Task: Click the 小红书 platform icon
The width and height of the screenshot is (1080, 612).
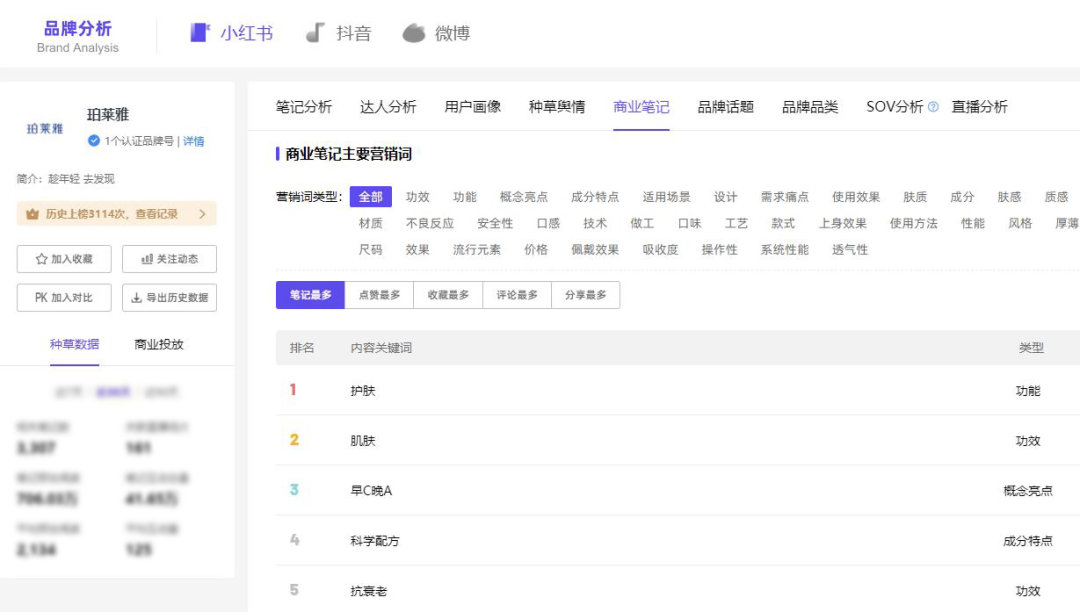Action: click(199, 33)
